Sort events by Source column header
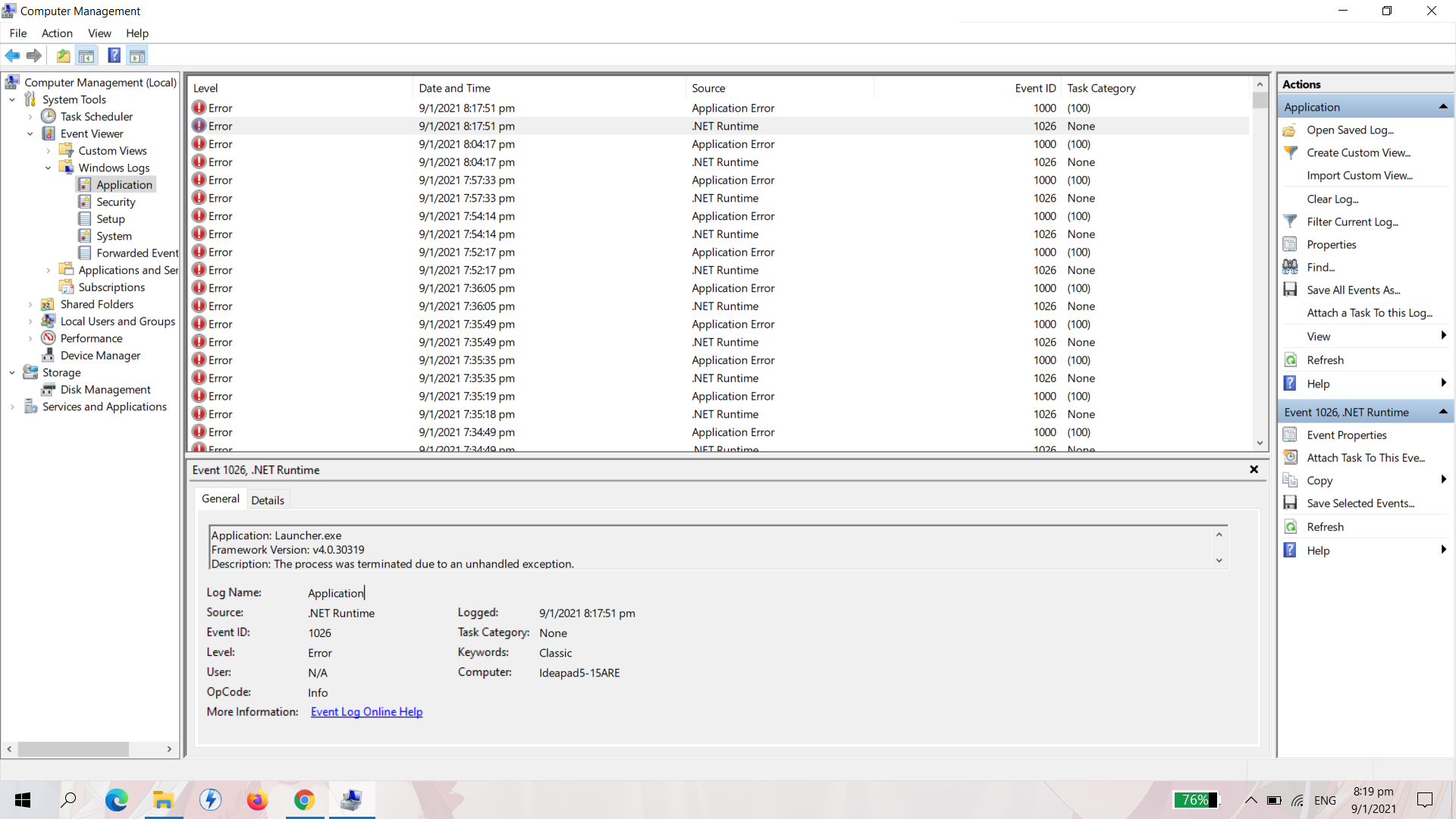 pos(780,89)
